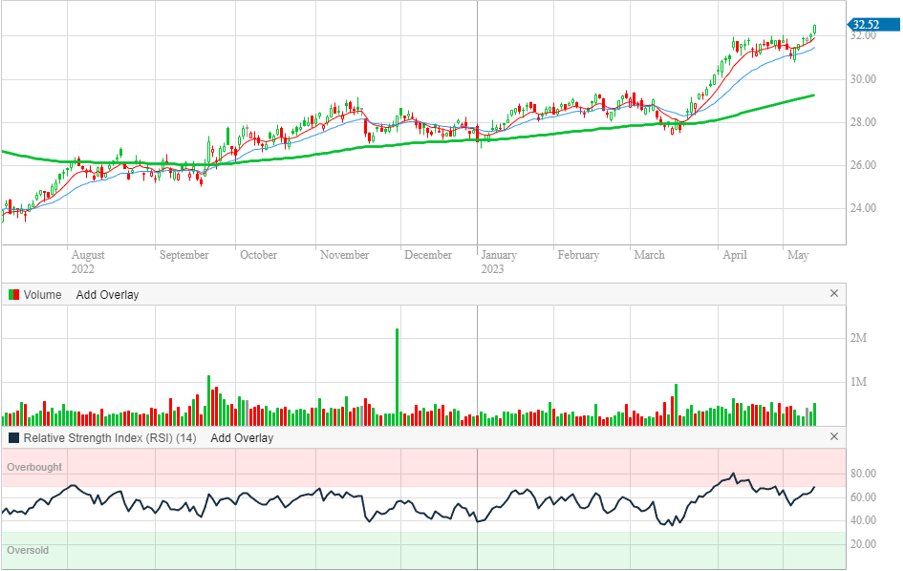This screenshot has height=571, width=903.
Task: Click the 80.00 RSI axis label
Action: click(863, 474)
